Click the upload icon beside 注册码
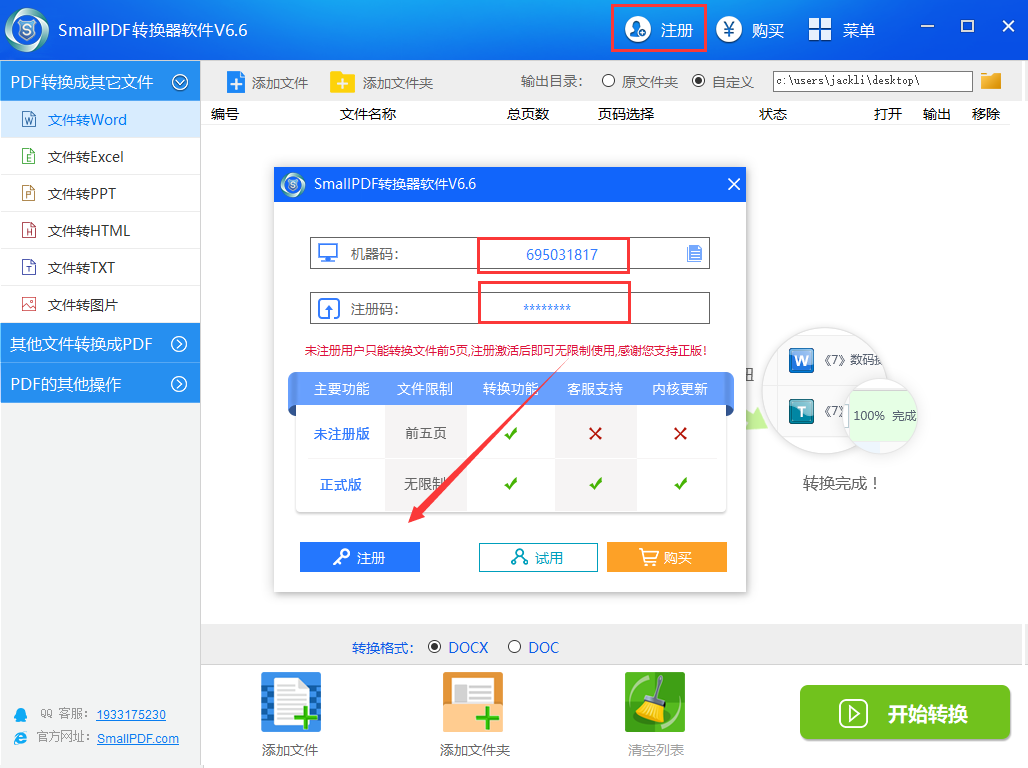 328,308
